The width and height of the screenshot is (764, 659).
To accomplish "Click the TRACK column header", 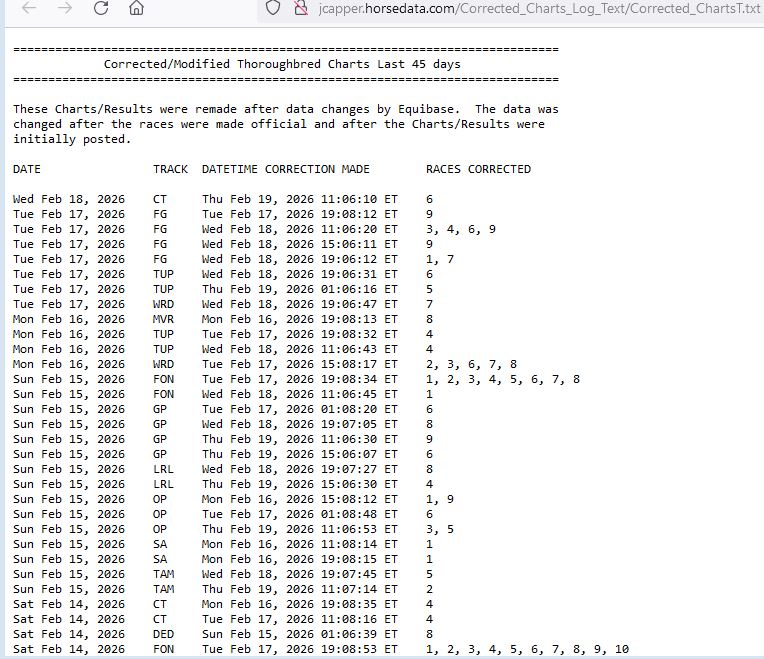I will pyautogui.click(x=170, y=169).
